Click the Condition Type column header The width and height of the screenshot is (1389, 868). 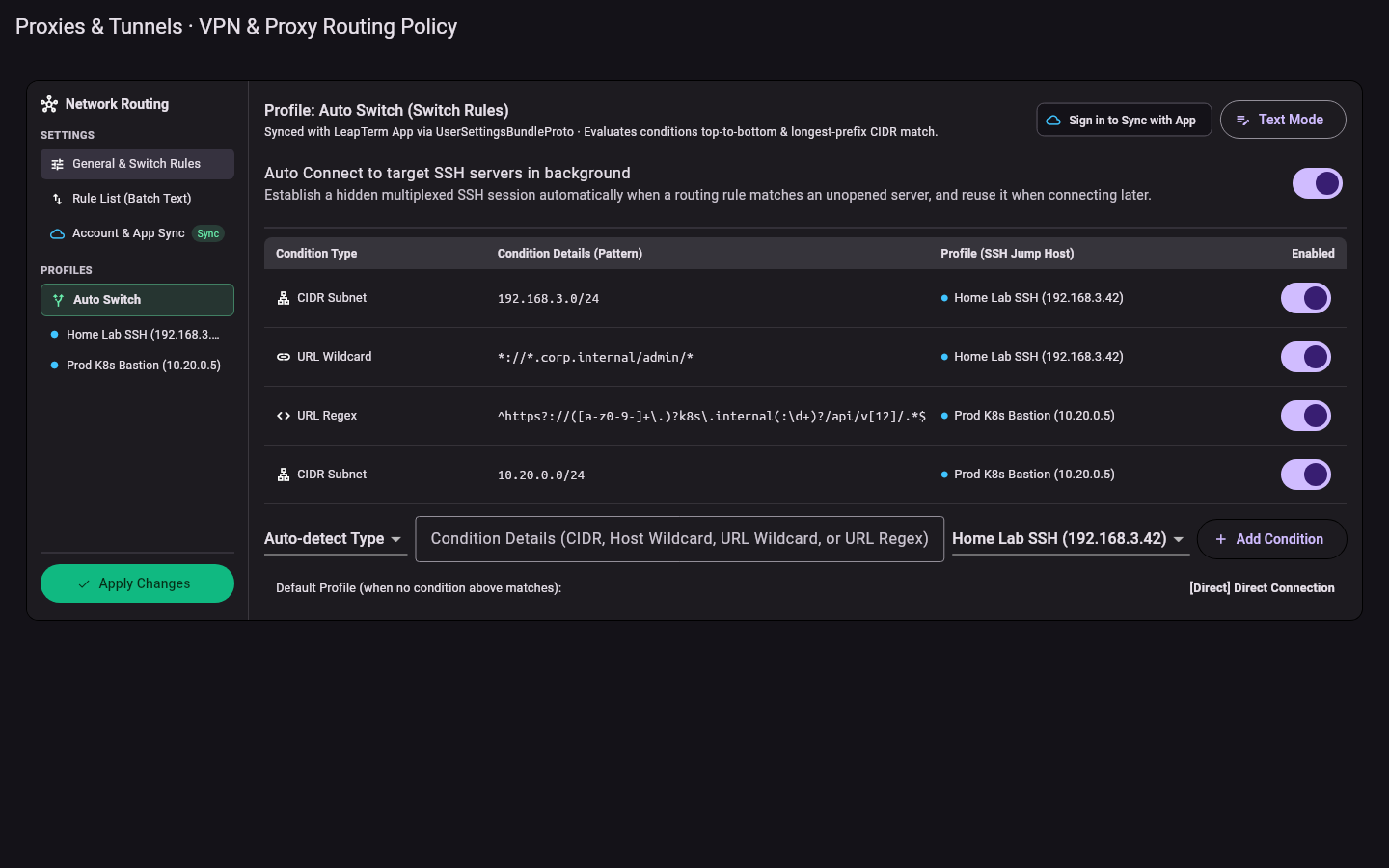point(316,254)
